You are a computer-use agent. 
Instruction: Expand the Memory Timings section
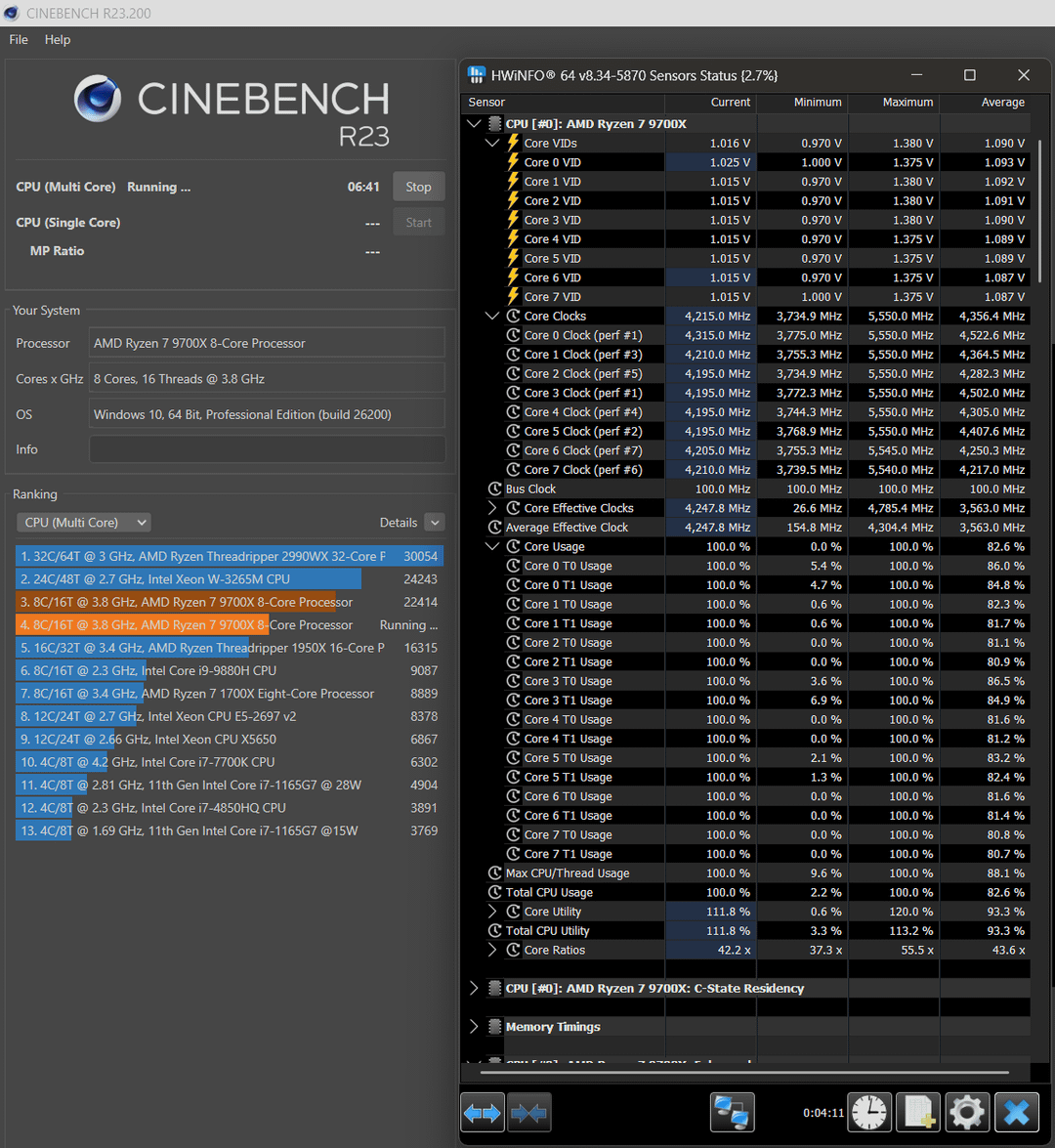point(475,1027)
